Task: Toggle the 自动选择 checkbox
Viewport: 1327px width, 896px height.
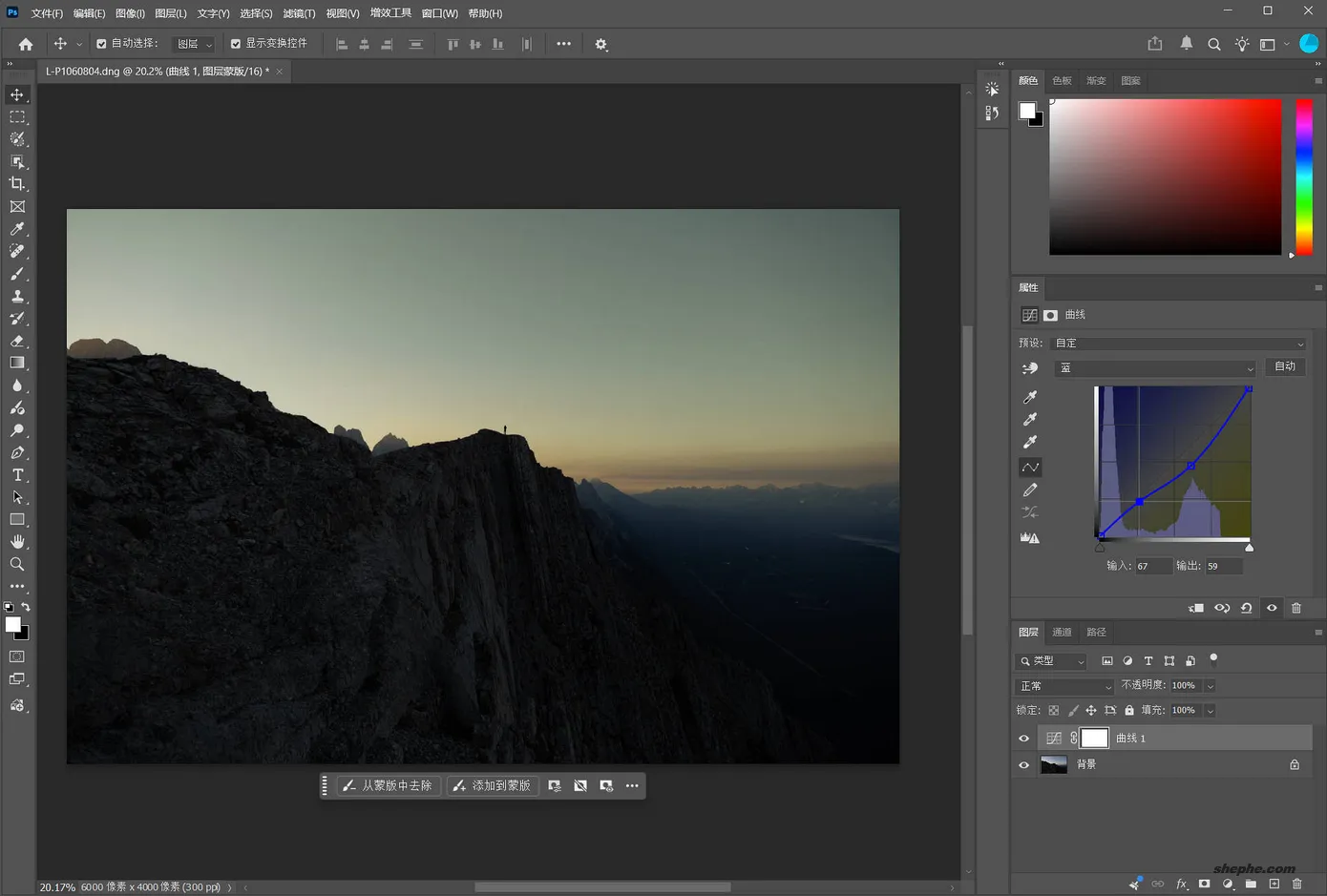Action: [101, 44]
